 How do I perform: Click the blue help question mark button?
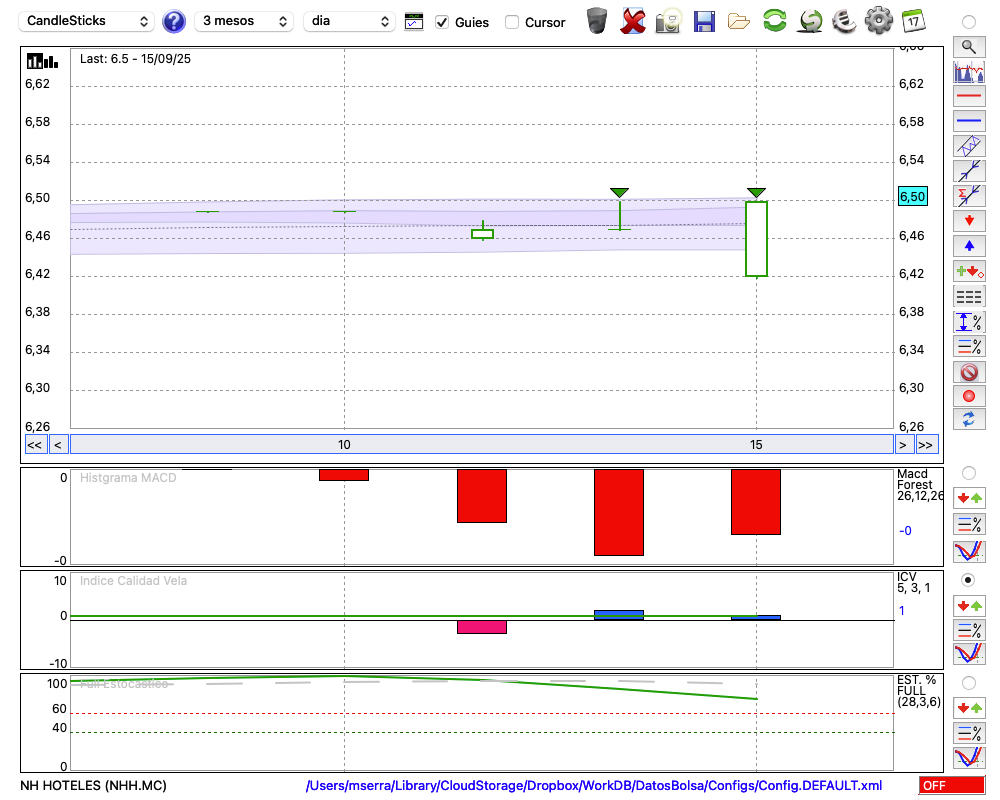(x=174, y=21)
